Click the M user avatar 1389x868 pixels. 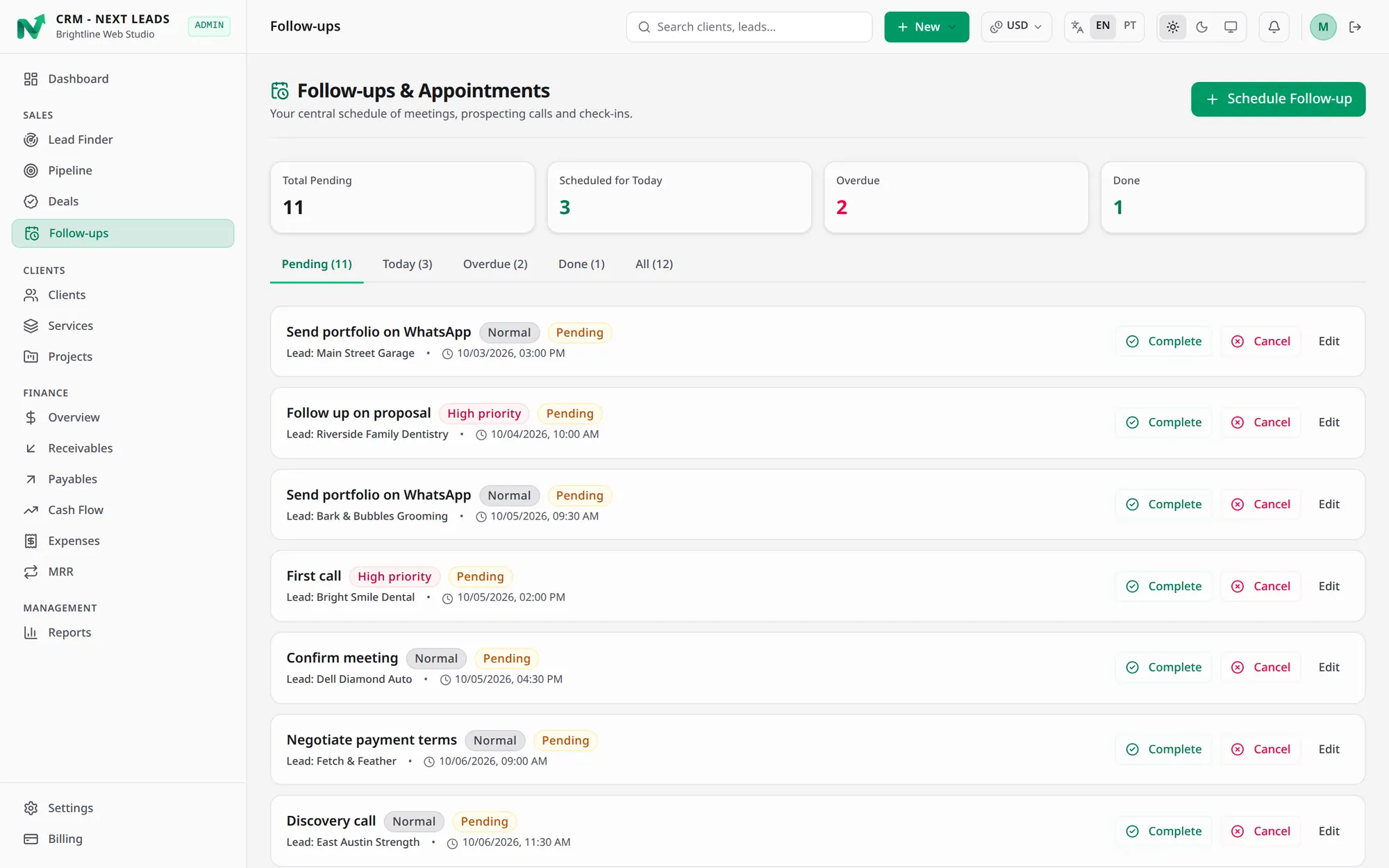pos(1322,26)
